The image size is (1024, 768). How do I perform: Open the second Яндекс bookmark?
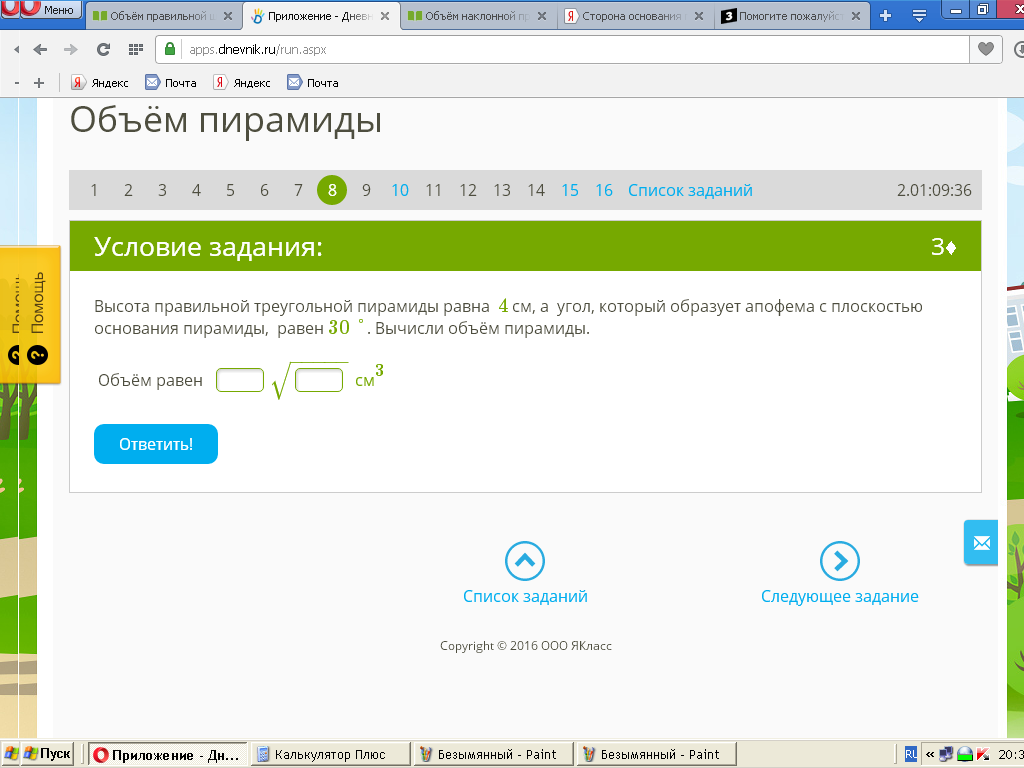coord(242,83)
